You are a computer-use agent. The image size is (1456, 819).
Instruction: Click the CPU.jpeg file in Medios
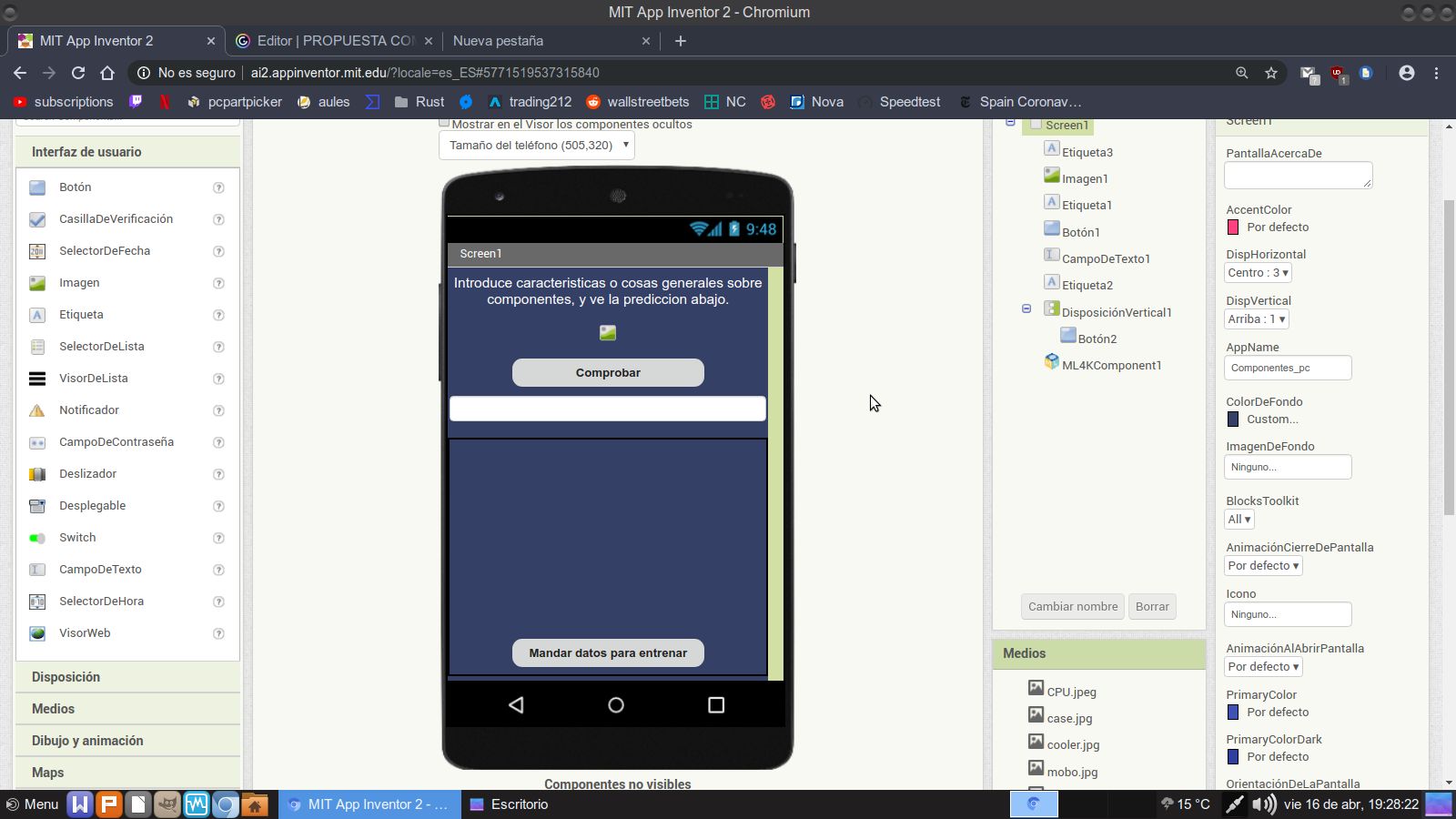pos(1070,692)
